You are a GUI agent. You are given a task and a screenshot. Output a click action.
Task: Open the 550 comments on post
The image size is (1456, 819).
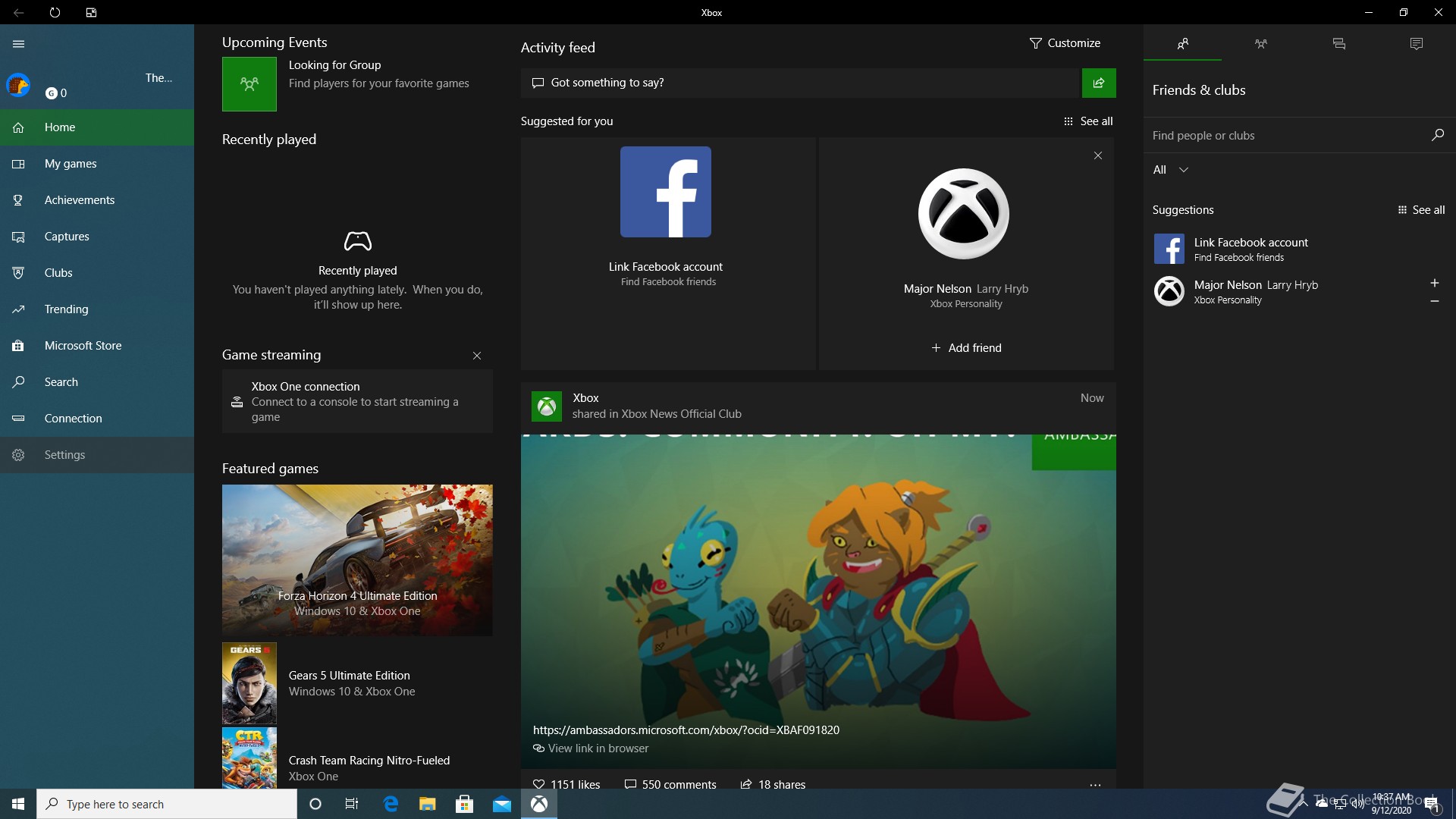670,784
